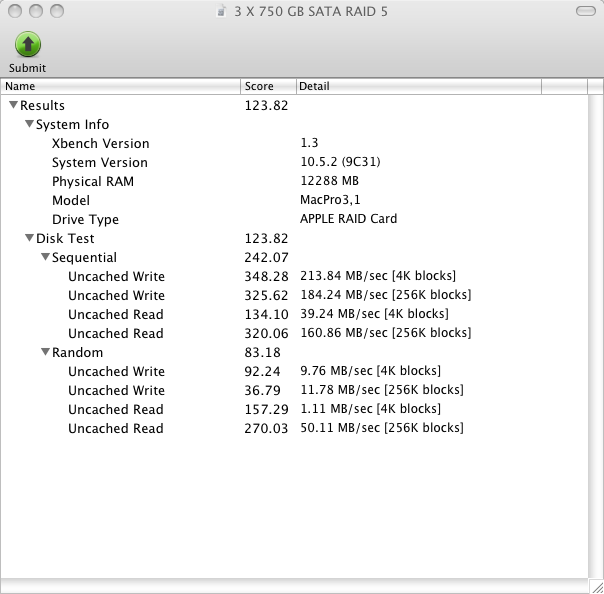Select Uncached Read row scoring 320.06
This screenshot has width=604, height=594.
(294, 333)
